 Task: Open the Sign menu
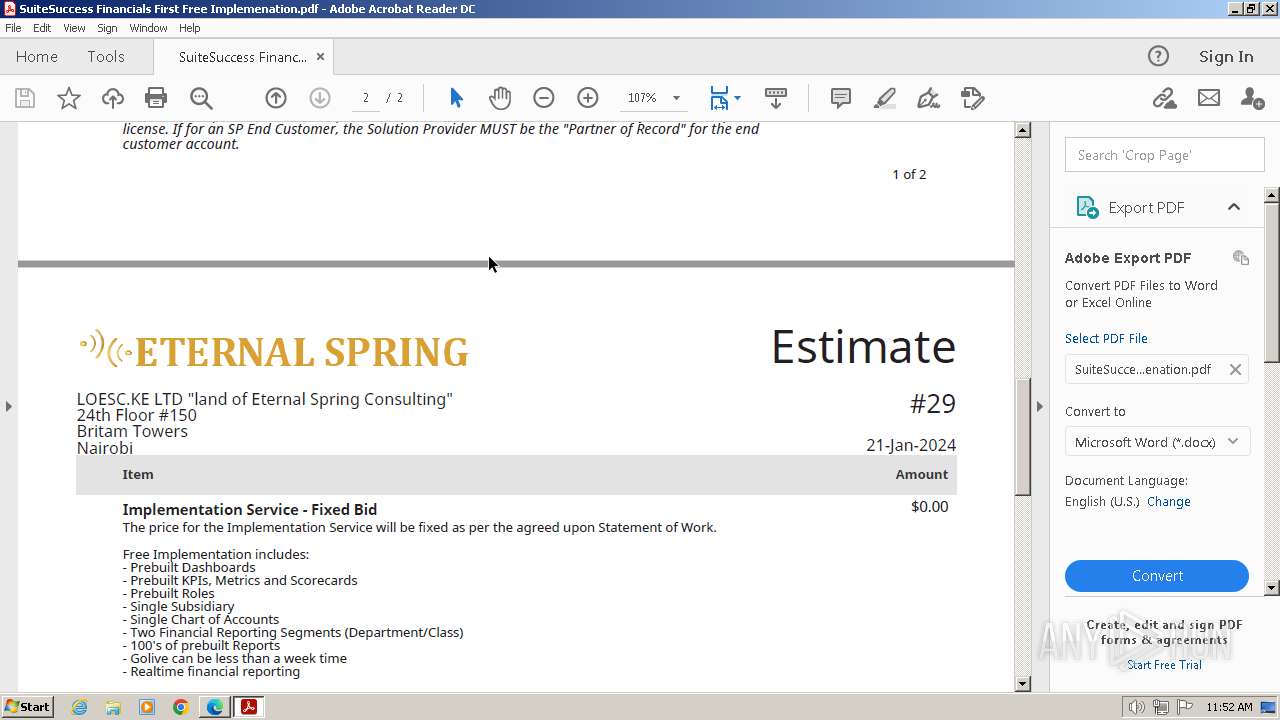(x=107, y=28)
